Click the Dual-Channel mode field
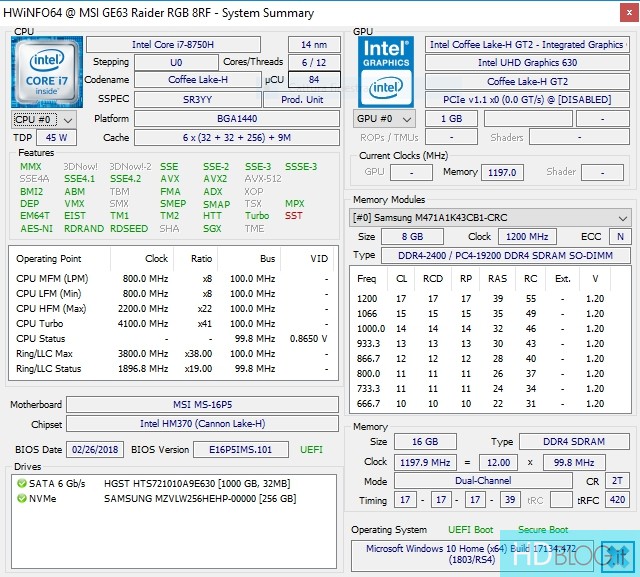Image resolution: width=640 pixels, height=577 pixels. point(483,481)
